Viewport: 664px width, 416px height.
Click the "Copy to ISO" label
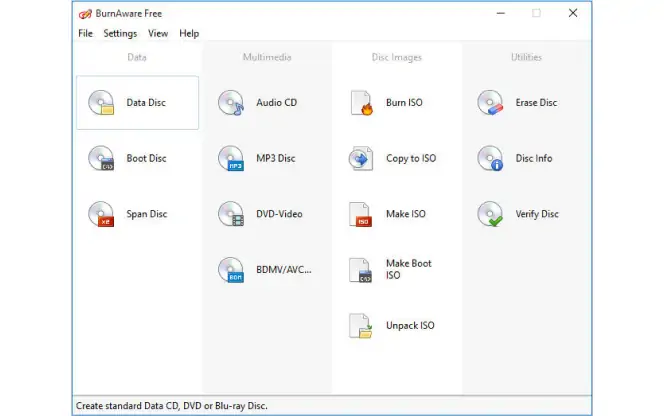click(411, 158)
